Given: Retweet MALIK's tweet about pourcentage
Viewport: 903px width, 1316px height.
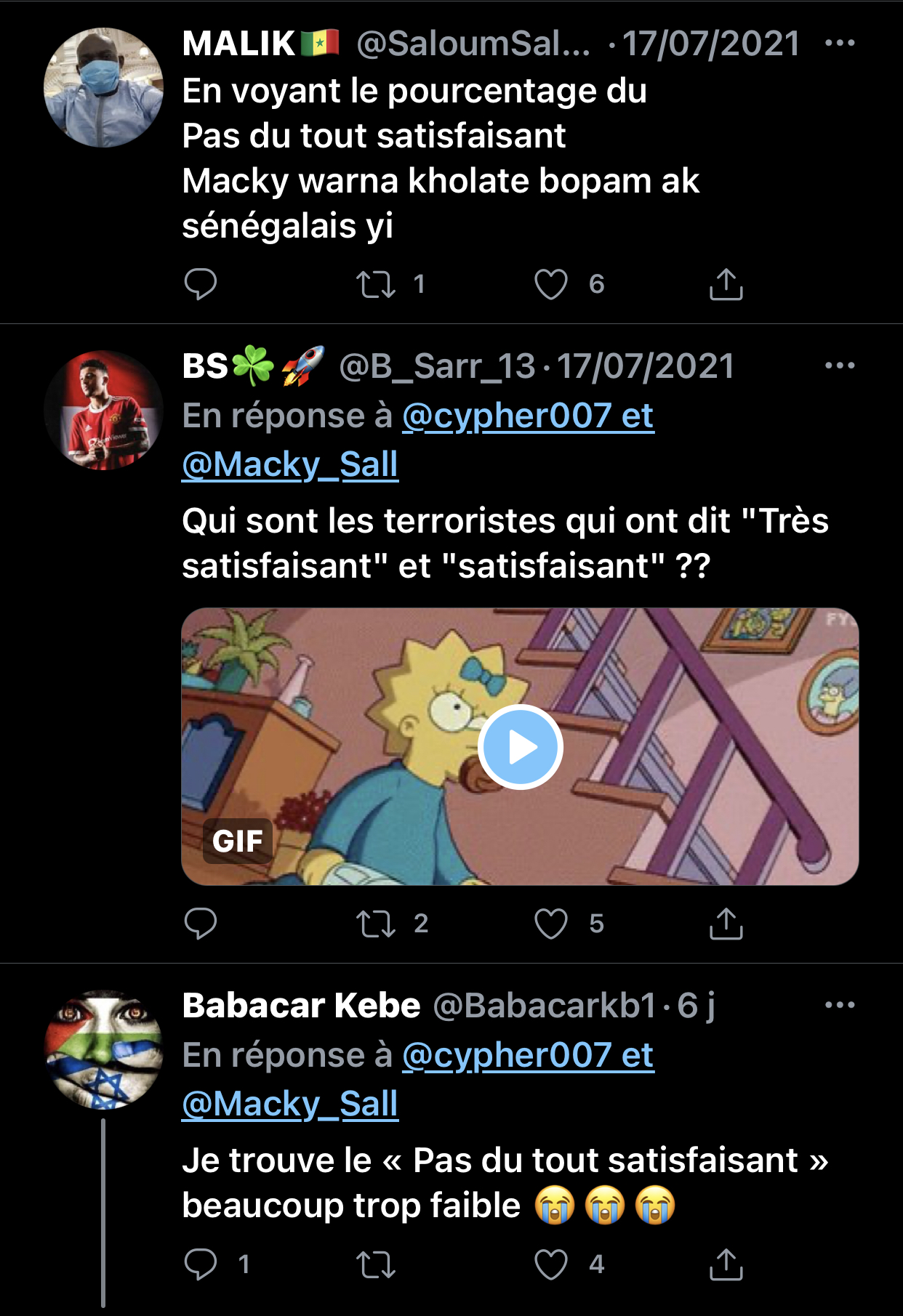Looking at the screenshot, I should [x=376, y=284].
